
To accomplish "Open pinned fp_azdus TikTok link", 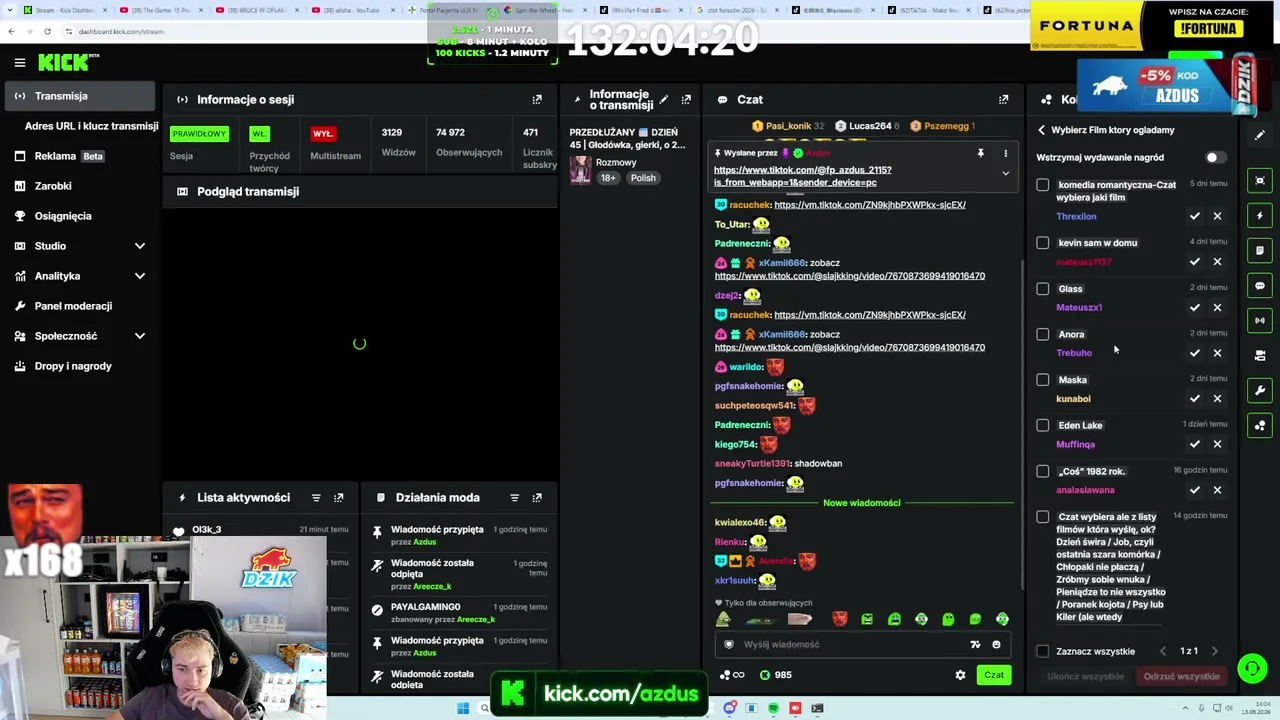I will pyautogui.click(x=802, y=177).
